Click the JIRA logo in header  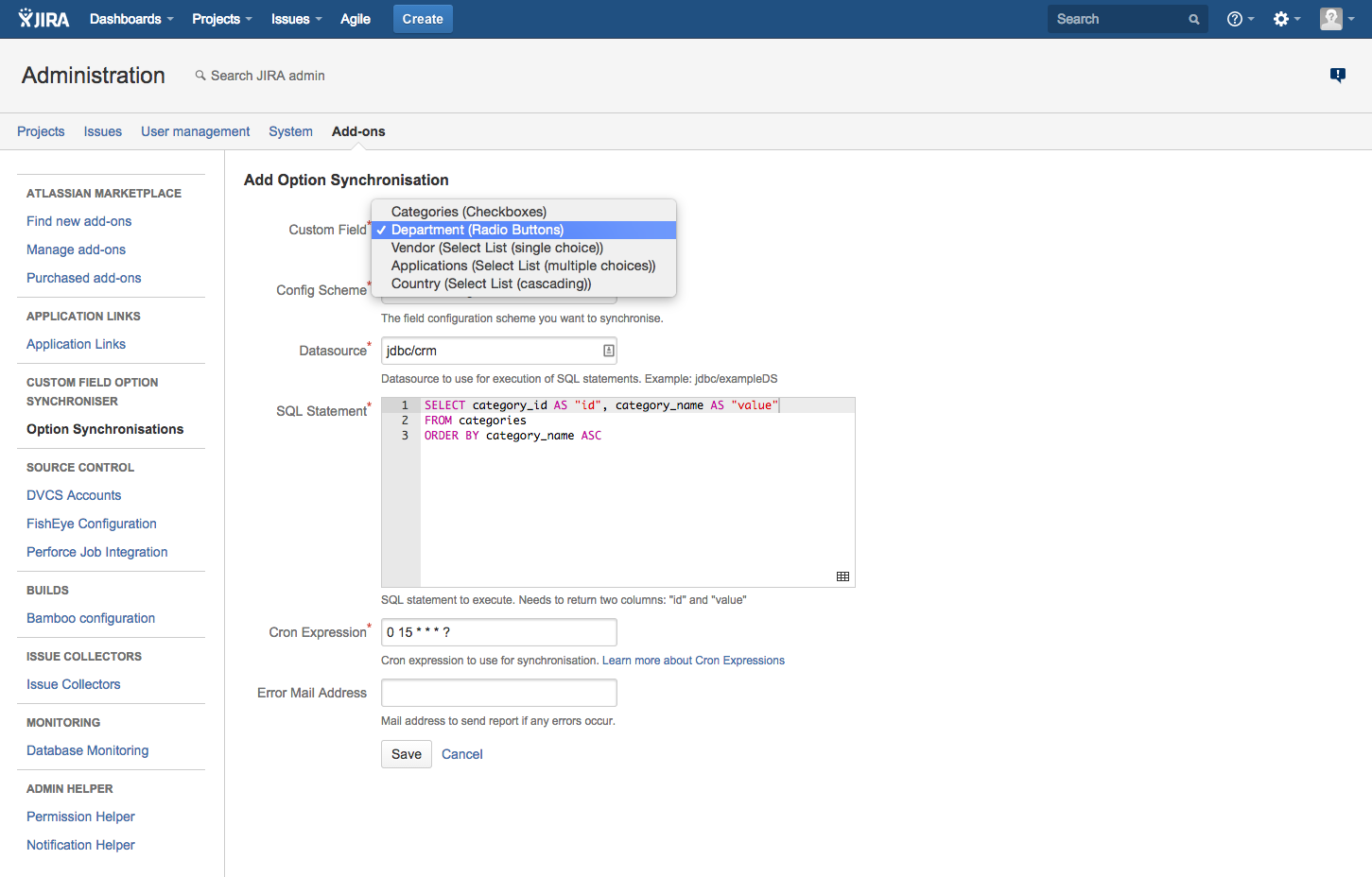(x=43, y=19)
